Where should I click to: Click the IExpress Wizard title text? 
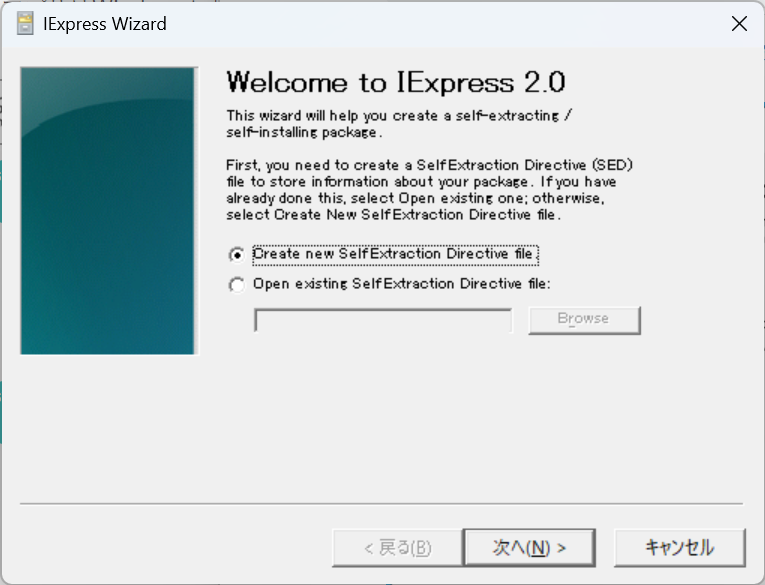tap(104, 24)
